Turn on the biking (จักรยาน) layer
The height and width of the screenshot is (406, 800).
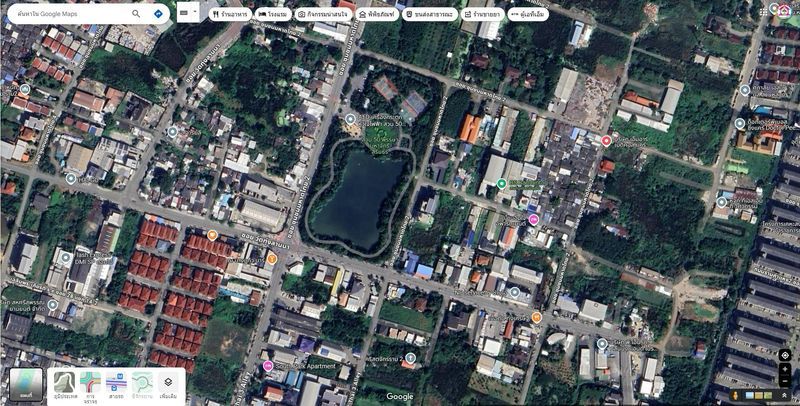(x=142, y=384)
